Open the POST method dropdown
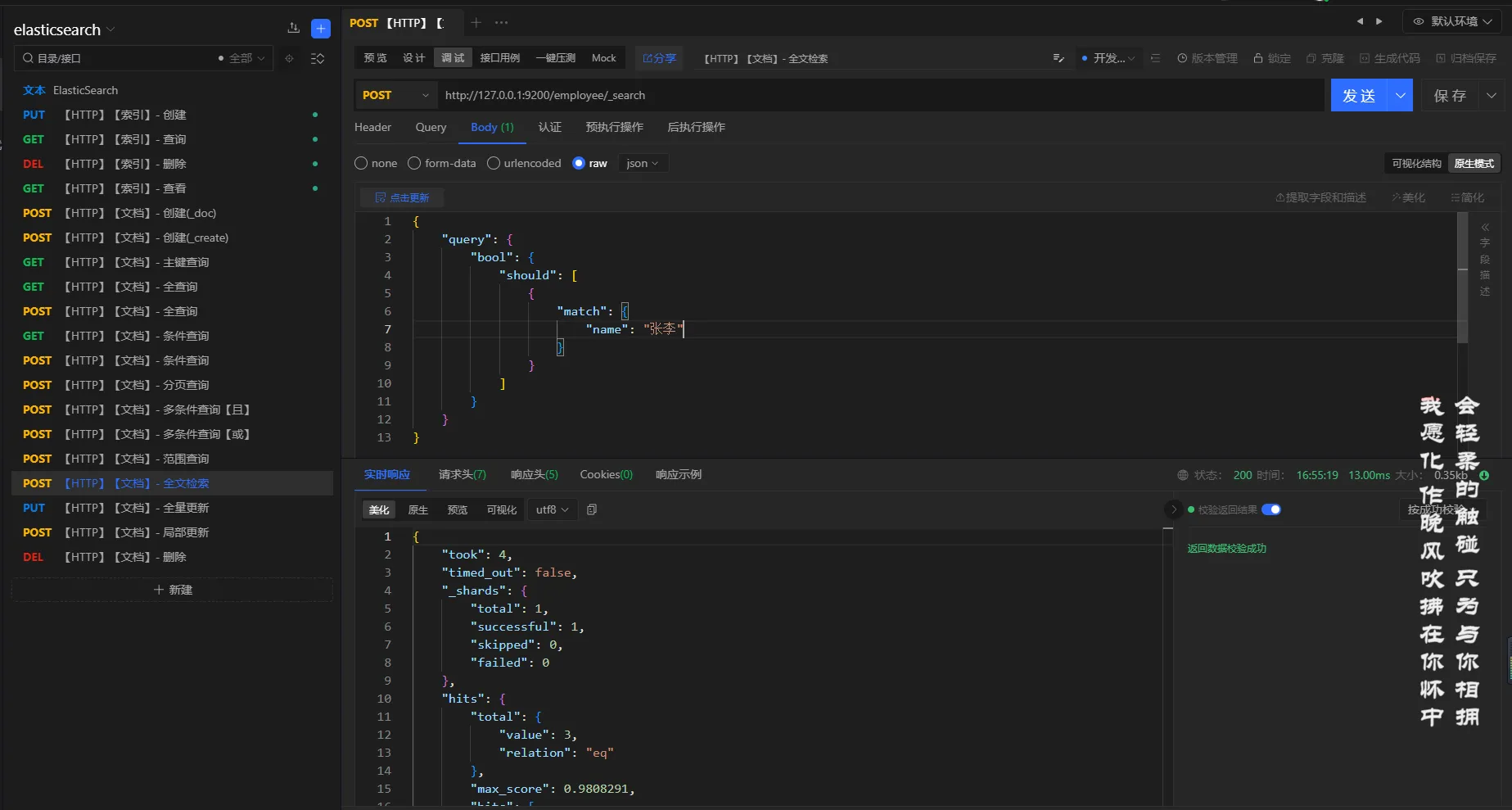The image size is (1512, 810). (x=395, y=95)
